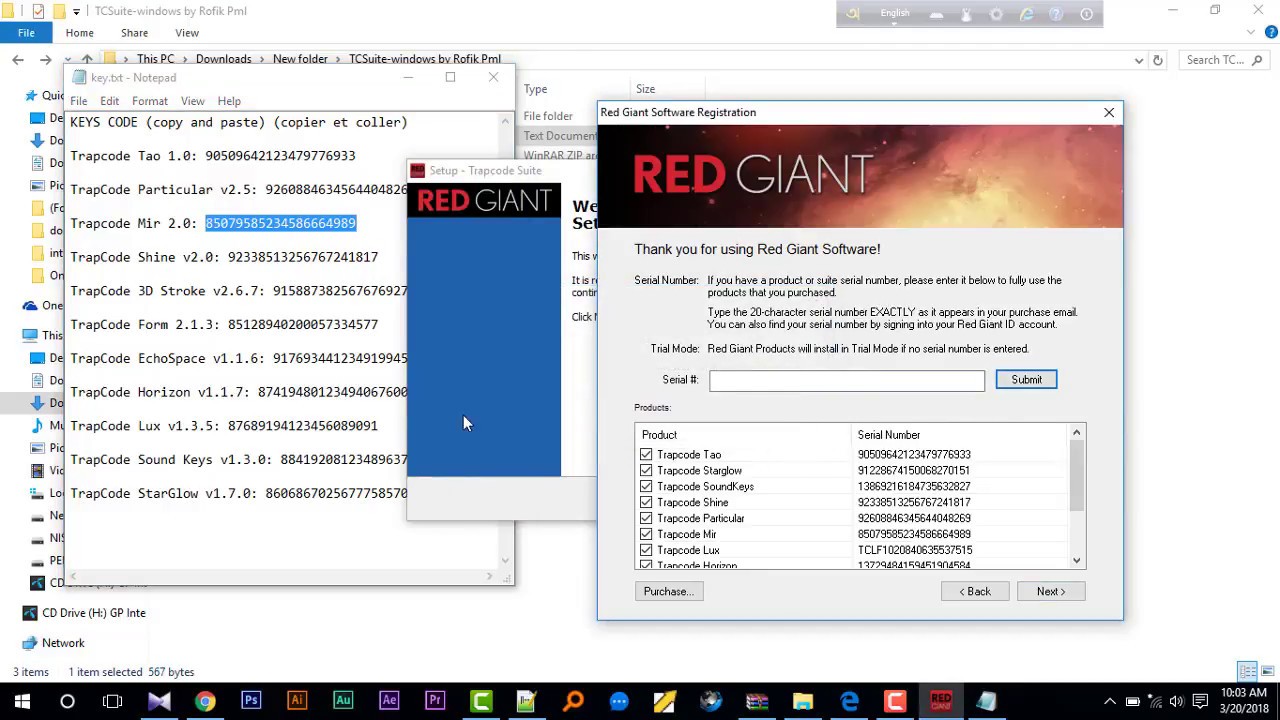Launch Google Chrome from the taskbar
The image size is (1280, 720).
(205, 701)
